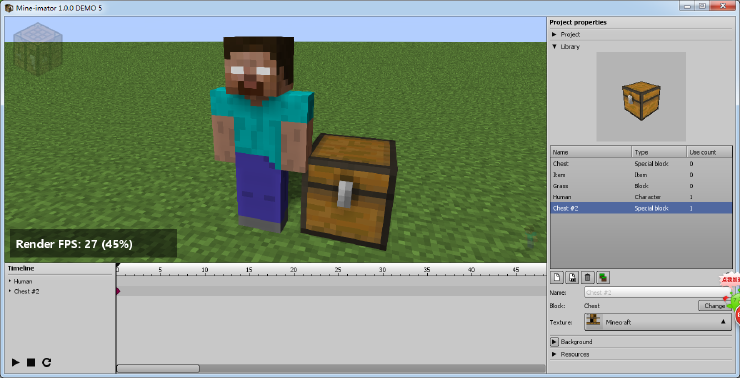Stop the animation with the stop button

[31, 362]
